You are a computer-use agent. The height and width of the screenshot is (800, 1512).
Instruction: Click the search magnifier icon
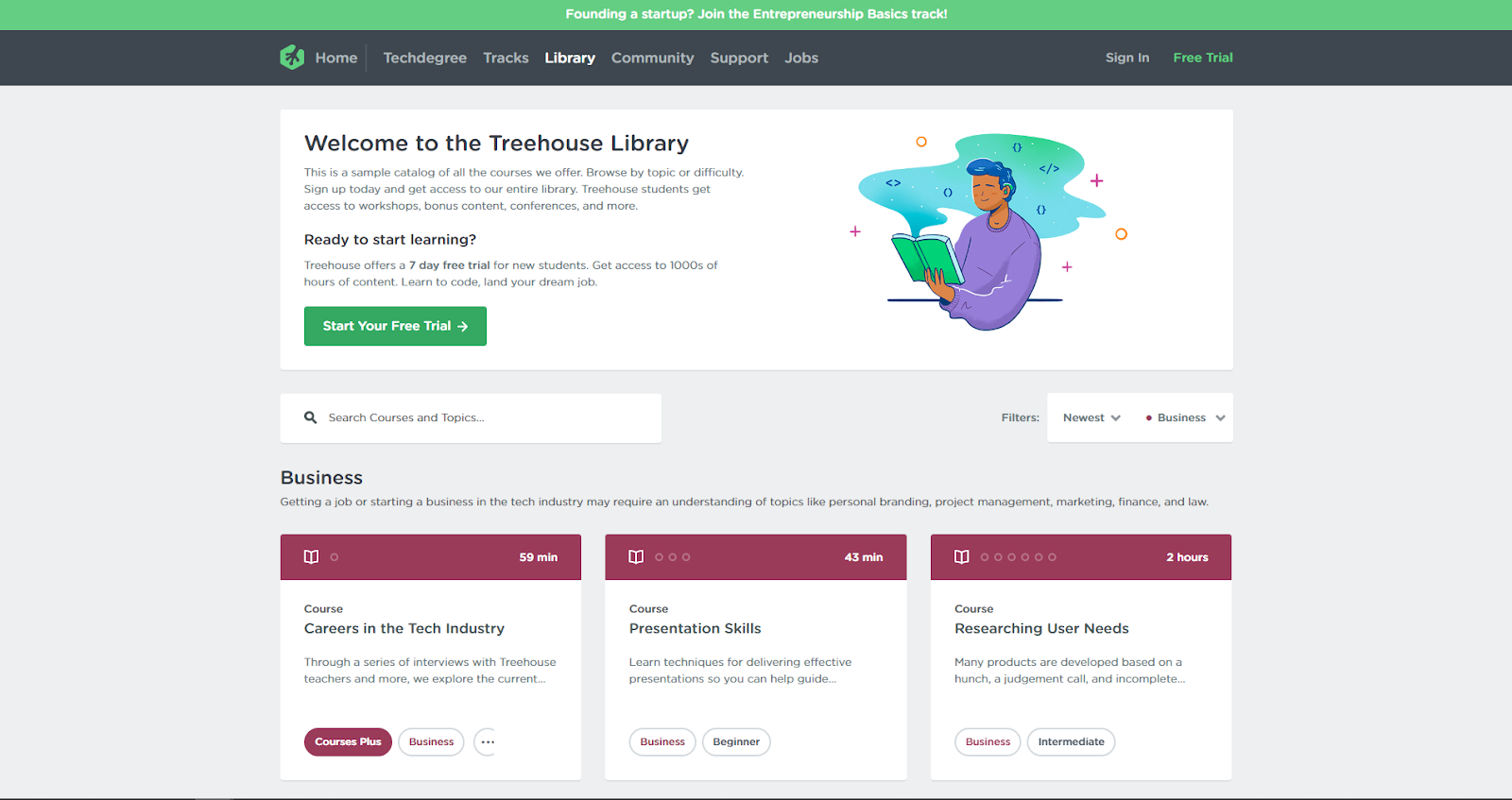(x=310, y=417)
